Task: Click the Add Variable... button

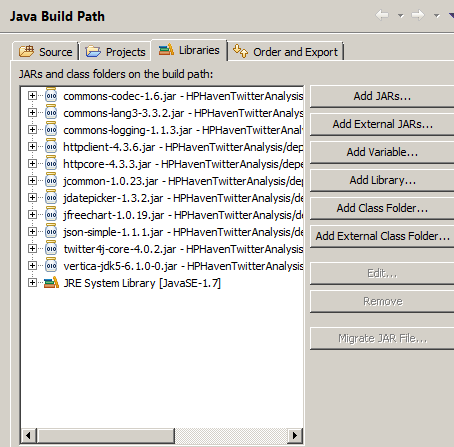Action: 382,152
